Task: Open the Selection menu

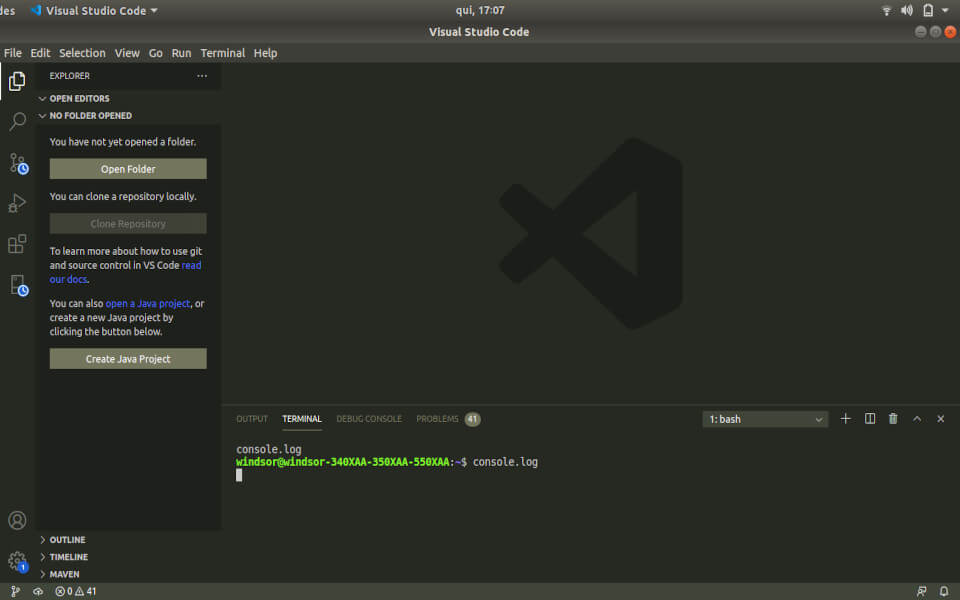Action: coord(82,53)
